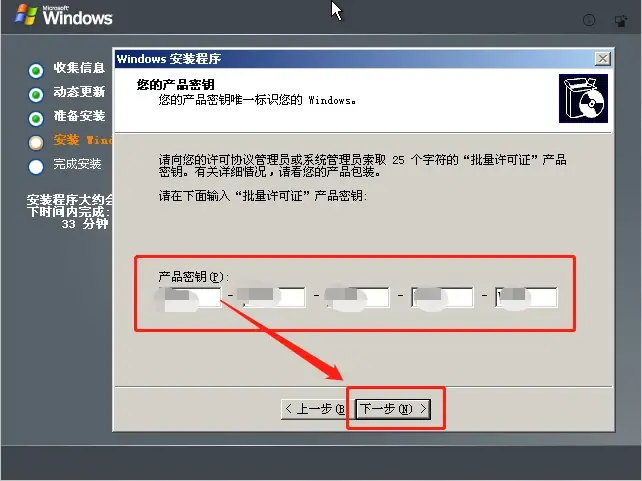Click the 收集信息 step label
Screen dimensions: 642x481
point(79,68)
